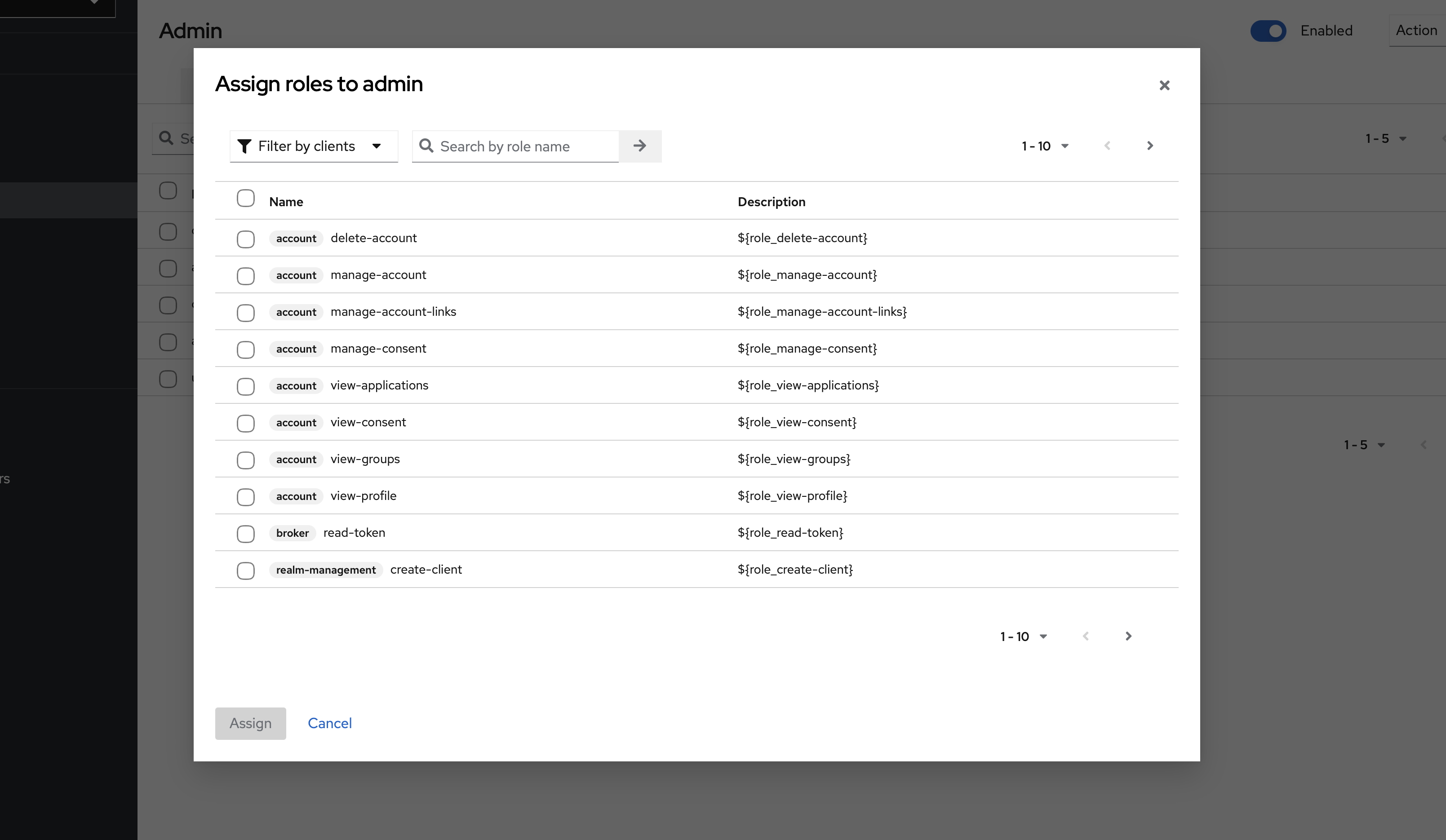Open top 1 - 10 per-page dropdown
The width and height of the screenshot is (1446, 840).
[1045, 146]
